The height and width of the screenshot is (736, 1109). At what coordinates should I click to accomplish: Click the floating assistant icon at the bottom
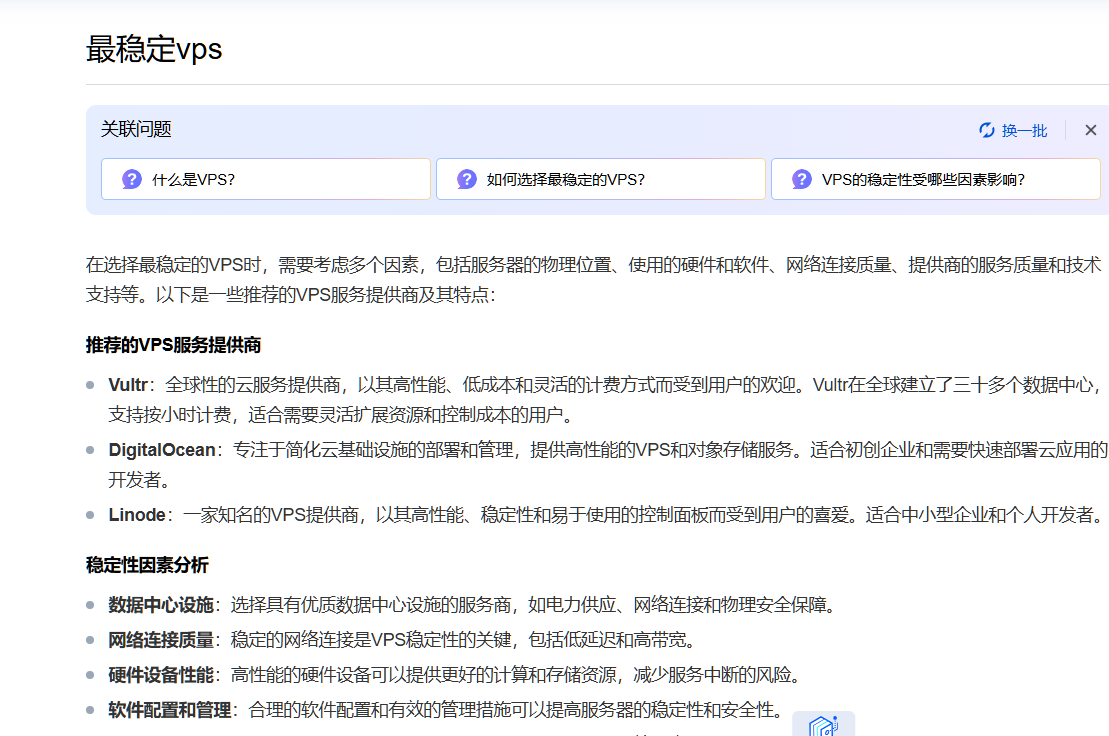pos(823,725)
